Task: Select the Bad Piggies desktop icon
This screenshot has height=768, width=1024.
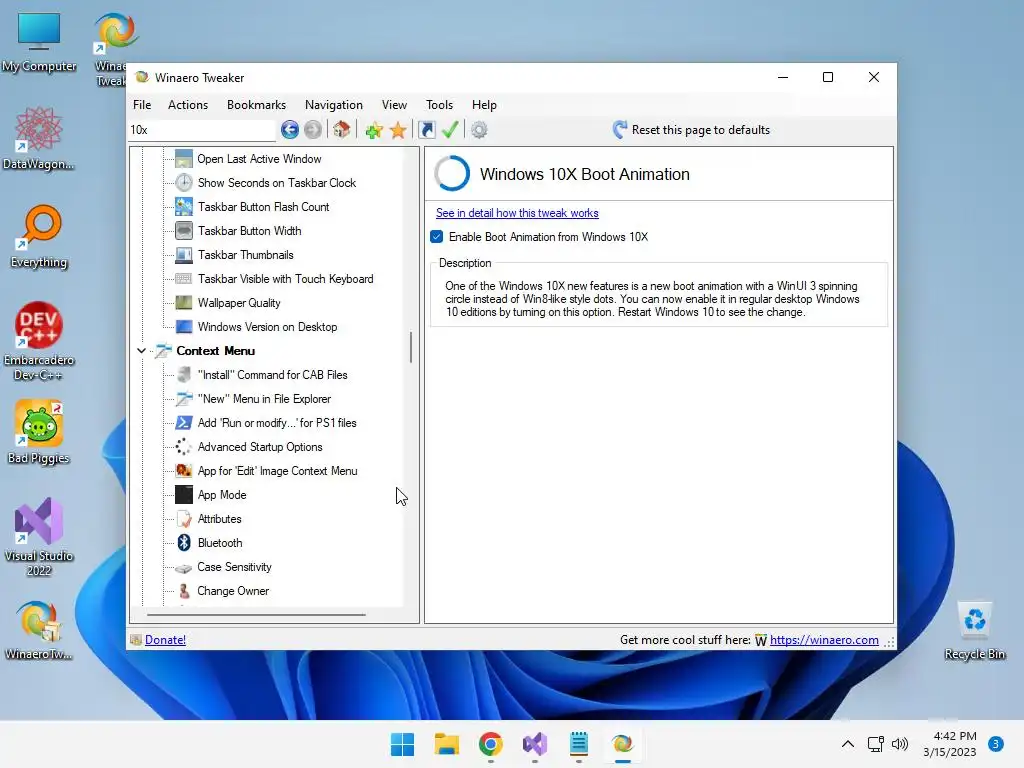Action: [39, 432]
